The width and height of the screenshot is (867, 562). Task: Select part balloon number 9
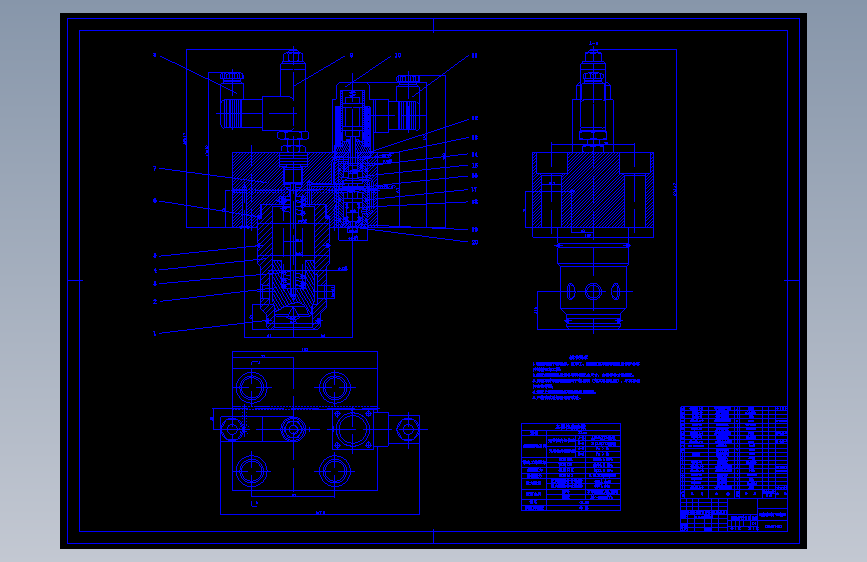(351, 55)
